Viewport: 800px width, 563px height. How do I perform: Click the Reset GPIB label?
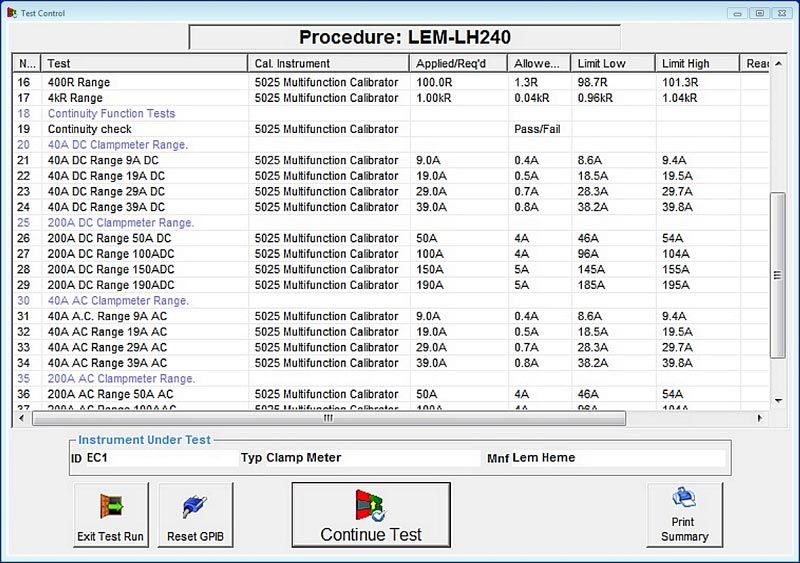tap(195, 536)
